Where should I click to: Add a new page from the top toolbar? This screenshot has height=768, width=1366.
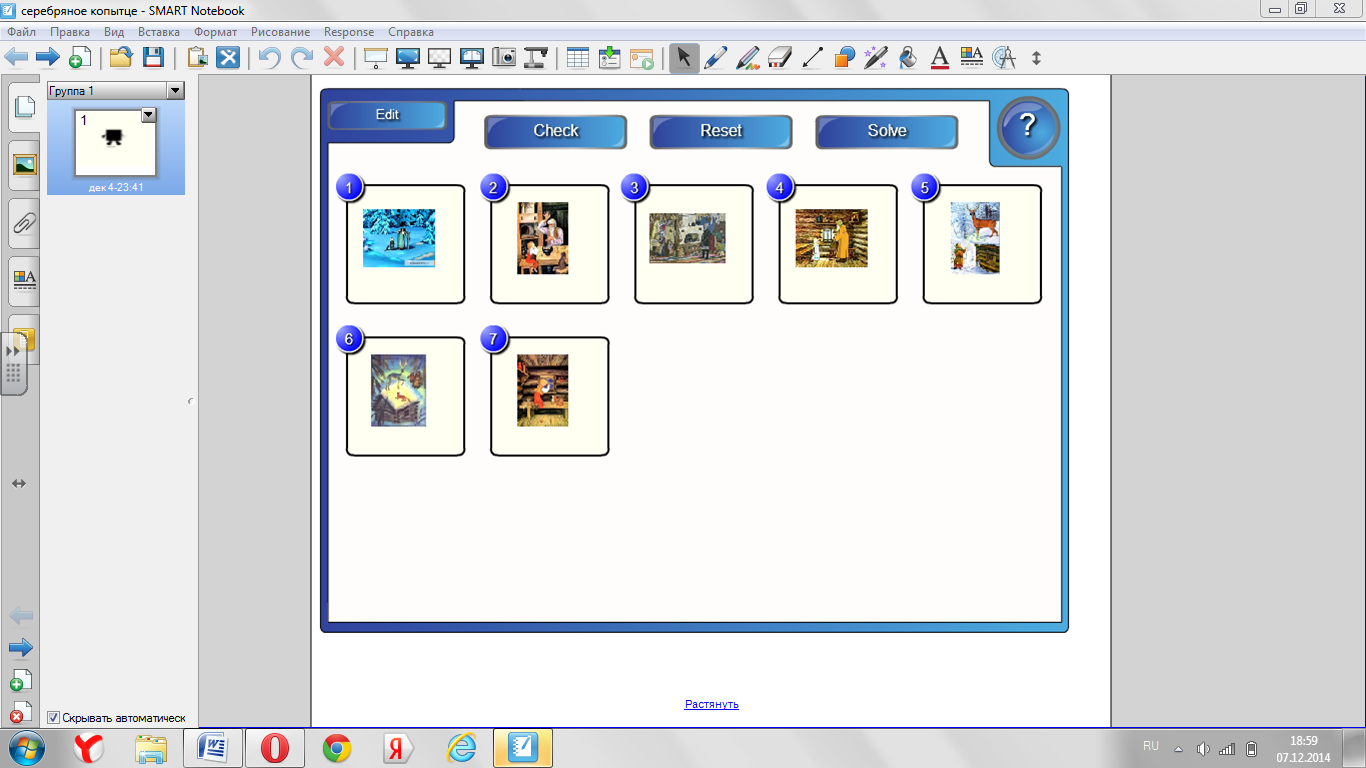(80, 57)
